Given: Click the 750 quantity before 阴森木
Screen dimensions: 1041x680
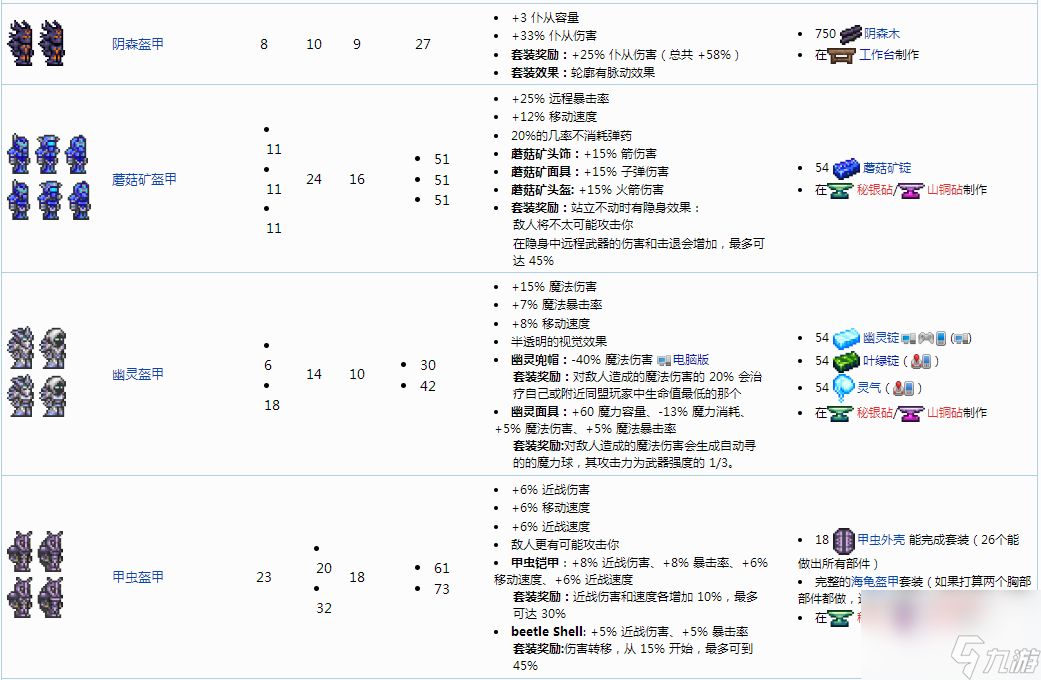Looking at the screenshot, I should point(825,34).
